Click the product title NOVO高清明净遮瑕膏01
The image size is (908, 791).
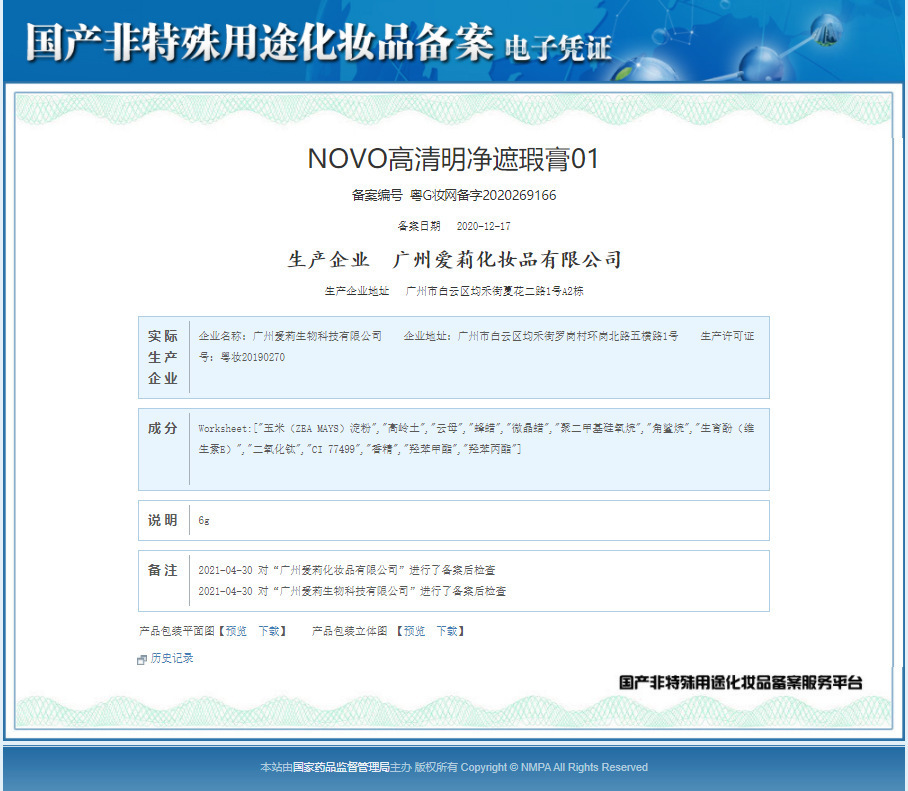tap(453, 159)
